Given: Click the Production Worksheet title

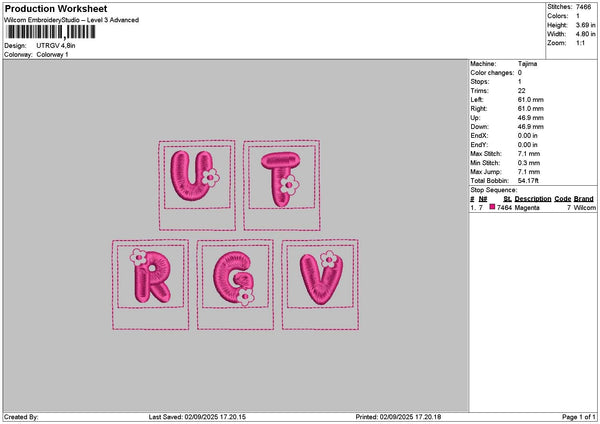Looking at the screenshot, I should pyautogui.click(x=56, y=8).
